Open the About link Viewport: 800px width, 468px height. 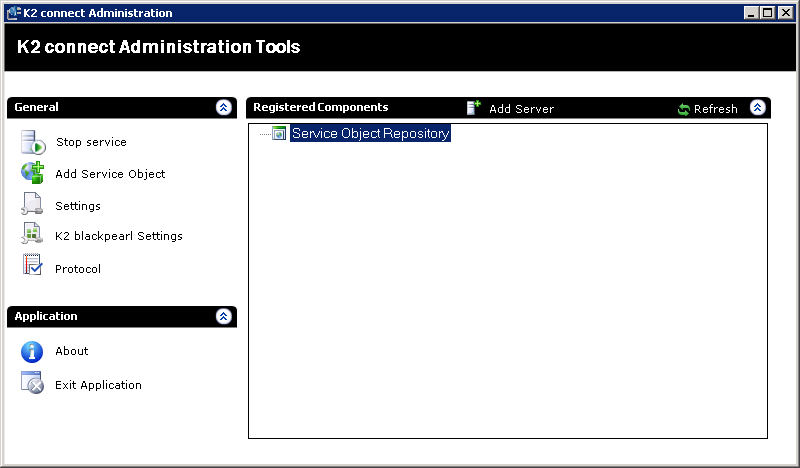[x=71, y=351]
